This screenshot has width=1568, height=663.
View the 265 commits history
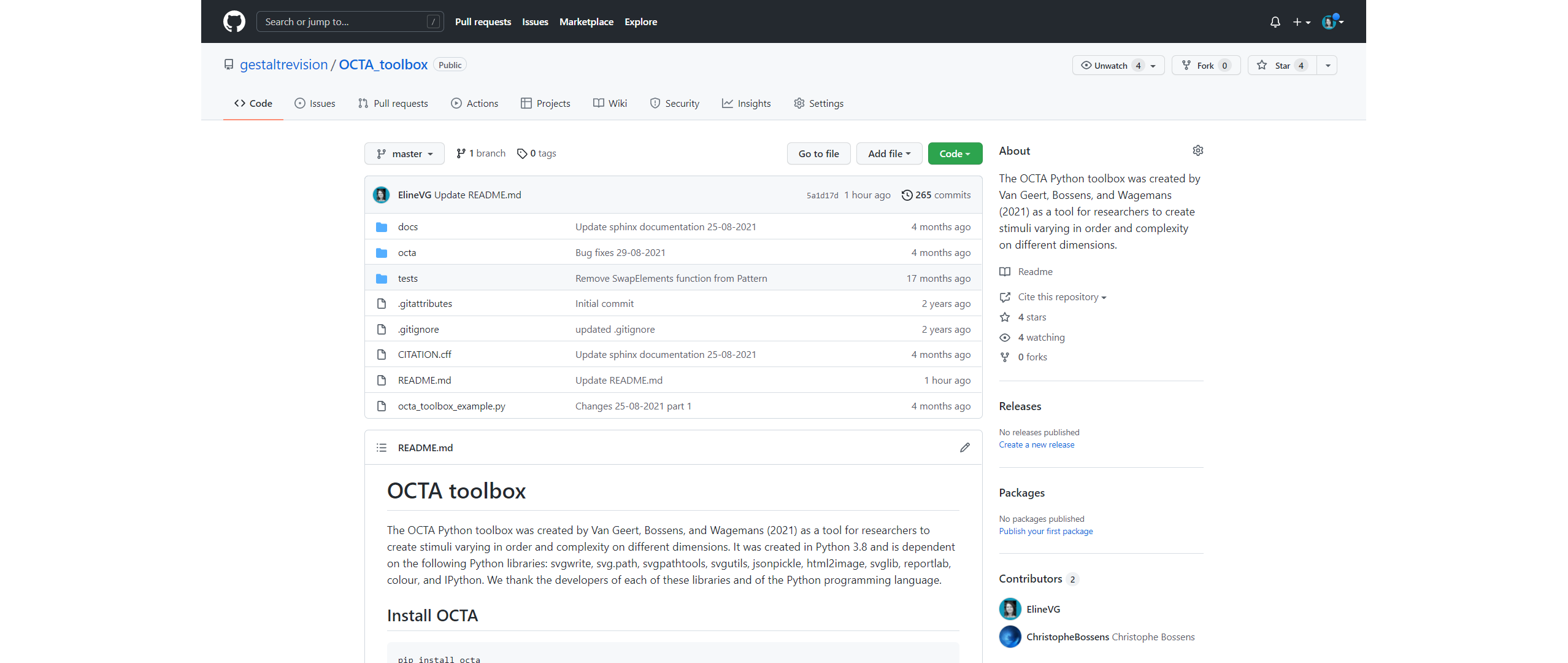point(936,195)
